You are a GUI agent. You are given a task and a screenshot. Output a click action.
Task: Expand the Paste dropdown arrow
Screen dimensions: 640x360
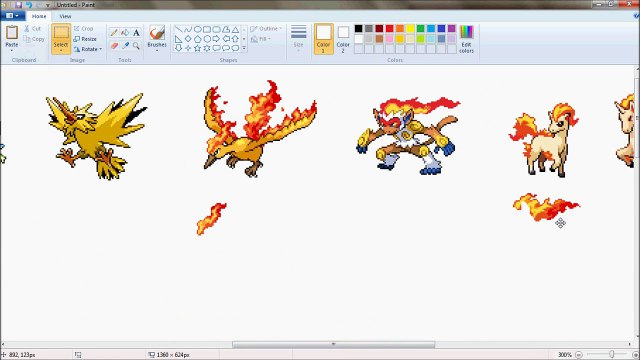pyautogui.click(x=11, y=50)
